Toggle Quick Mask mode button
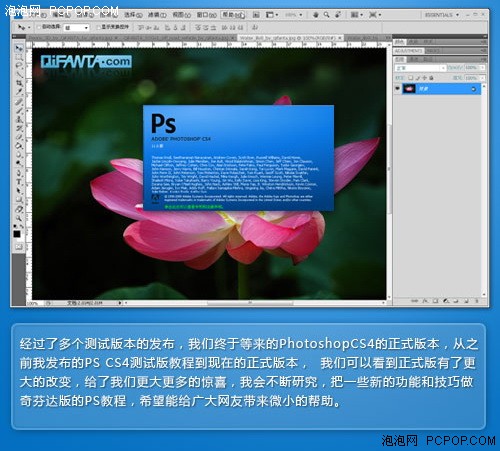500x451 pixels. (x=19, y=247)
